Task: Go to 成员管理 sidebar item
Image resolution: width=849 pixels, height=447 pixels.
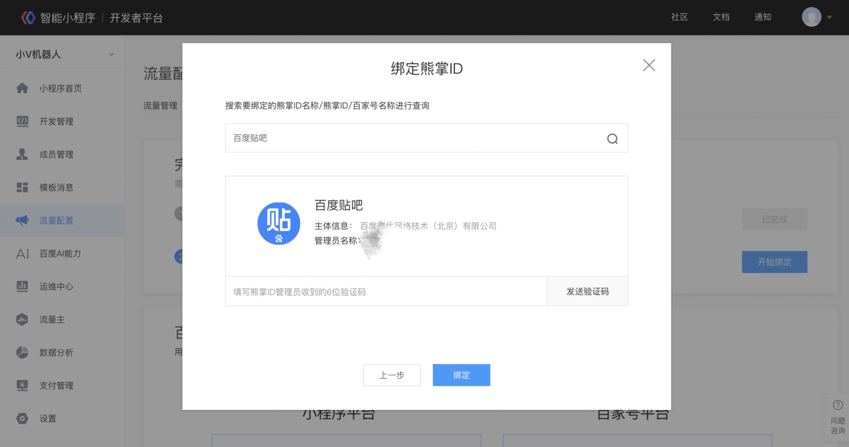Action: tap(62, 154)
